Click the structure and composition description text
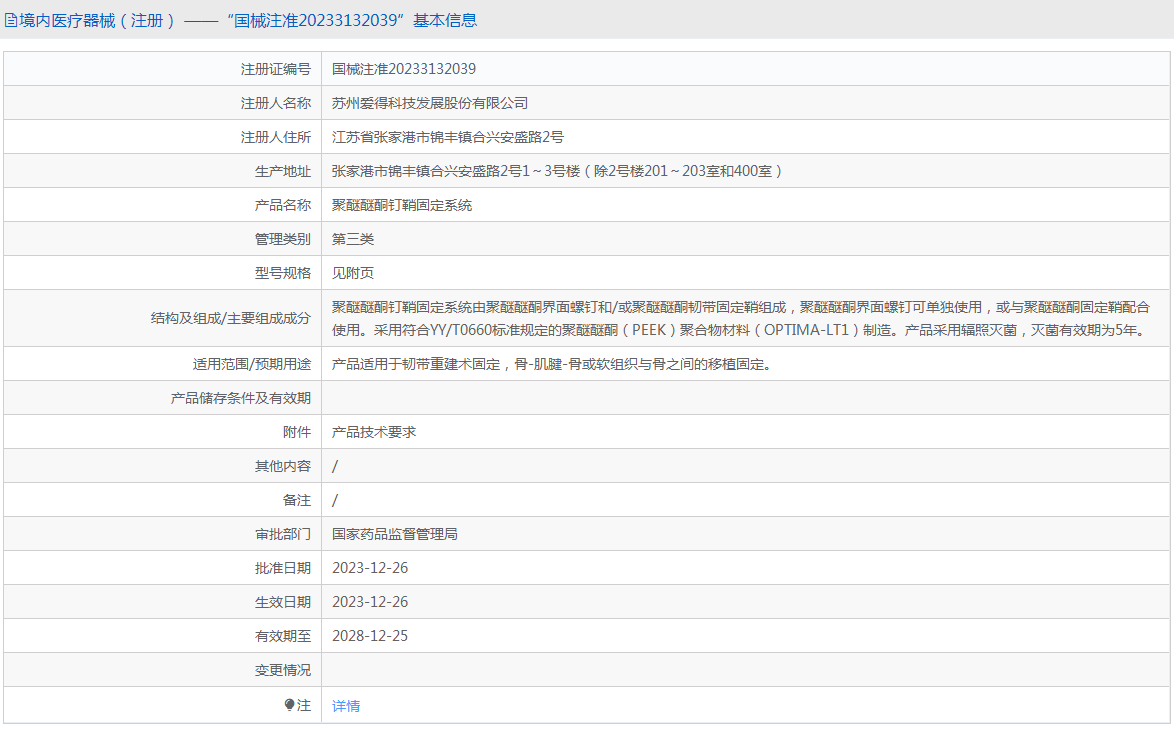This screenshot has width=1174, height=735. pyautogui.click(x=740, y=318)
